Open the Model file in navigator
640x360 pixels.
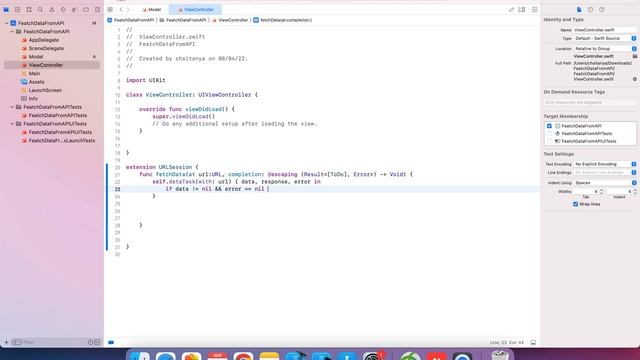(x=36, y=57)
